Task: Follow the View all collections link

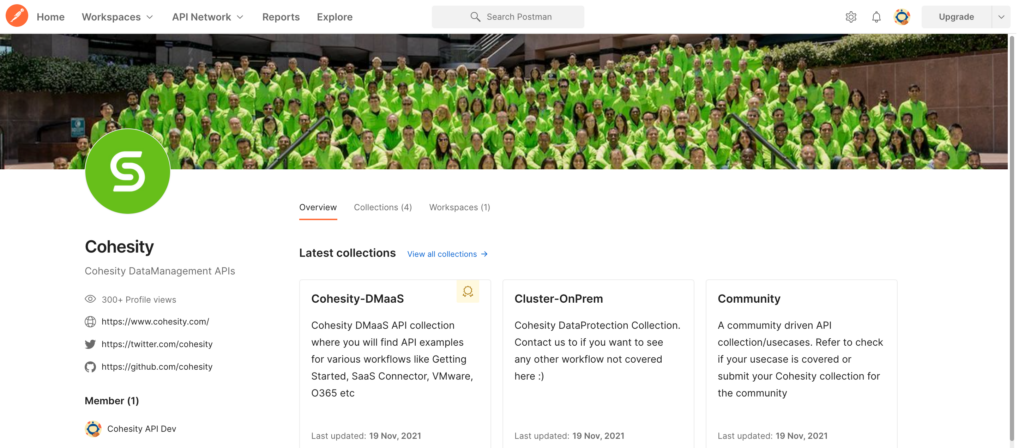Action: pyautogui.click(x=447, y=254)
